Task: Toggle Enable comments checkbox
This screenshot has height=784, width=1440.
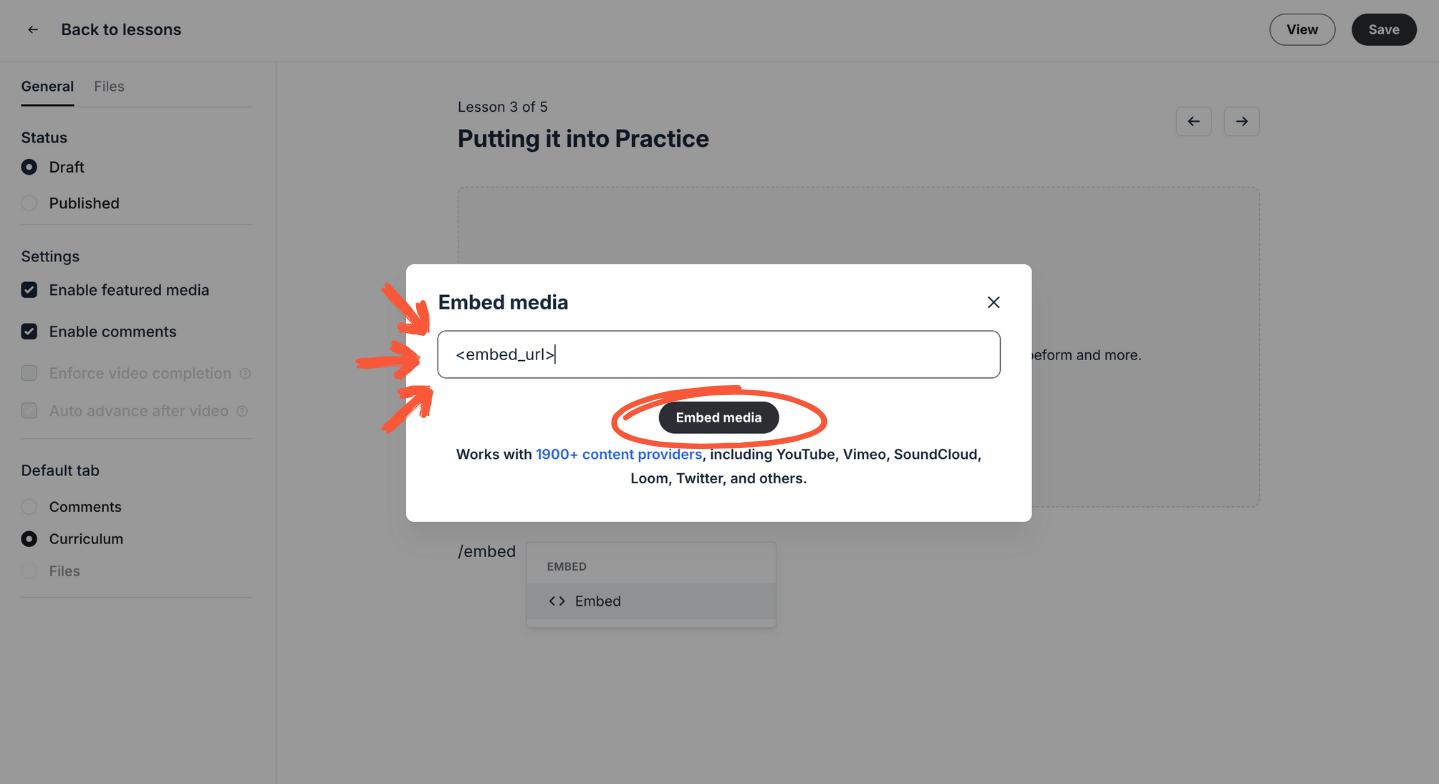Action: (29, 332)
